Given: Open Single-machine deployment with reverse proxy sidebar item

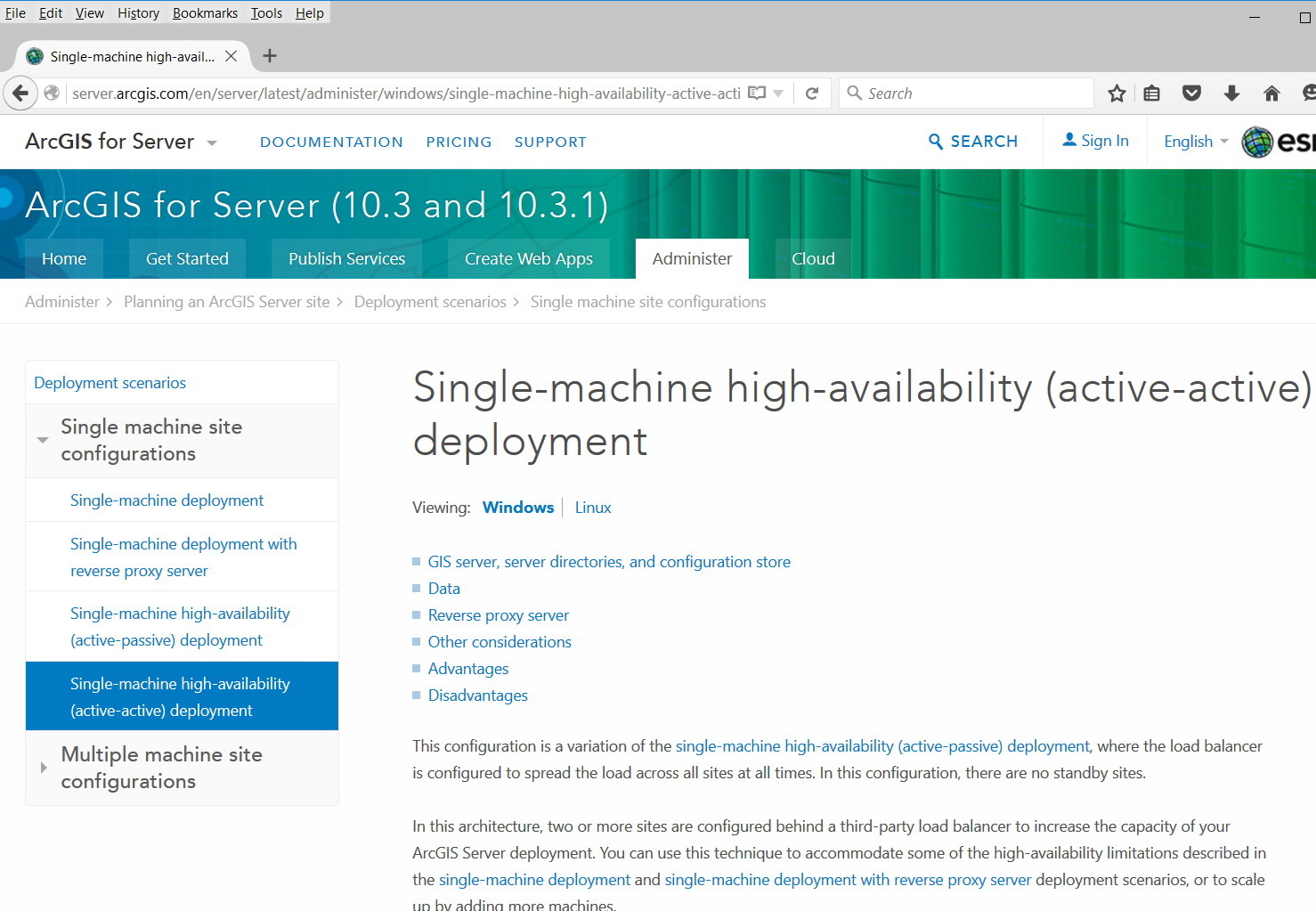Looking at the screenshot, I should coord(183,557).
